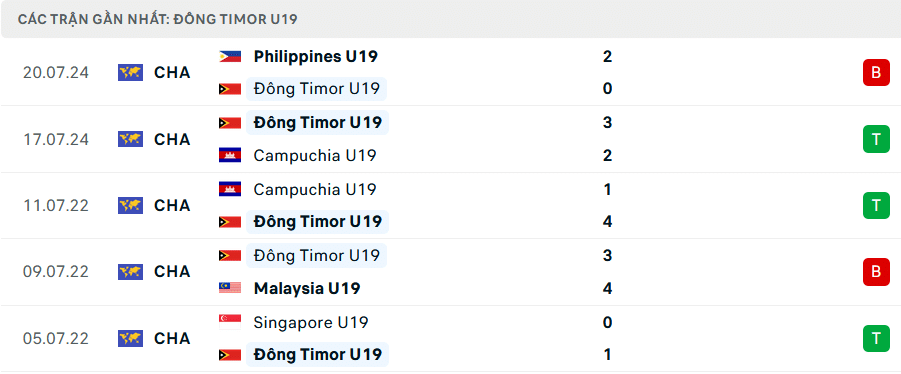Open the Singapore U19 team link
This screenshot has height=374, width=901.
tap(311, 322)
